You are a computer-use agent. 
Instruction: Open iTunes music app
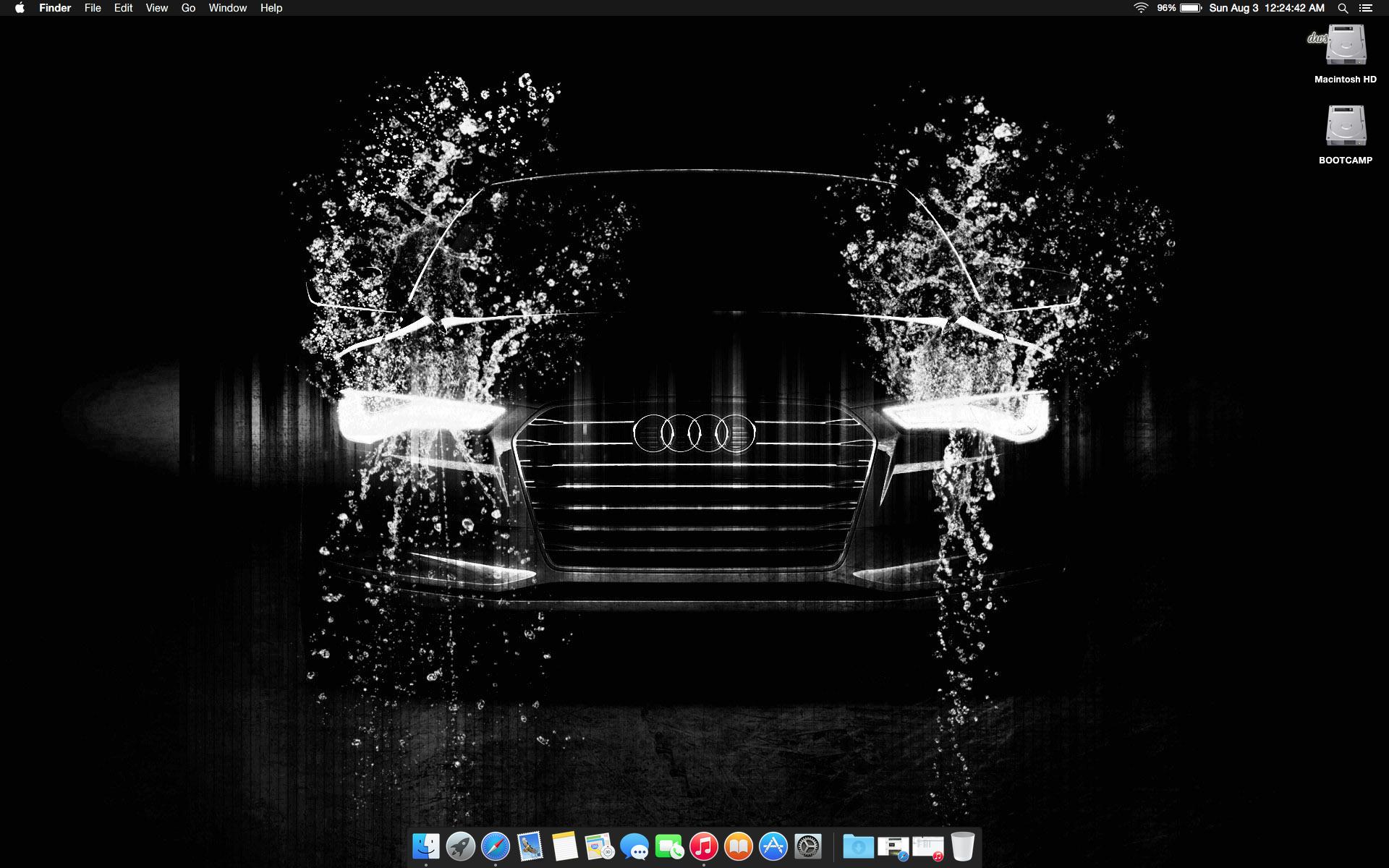click(x=704, y=846)
